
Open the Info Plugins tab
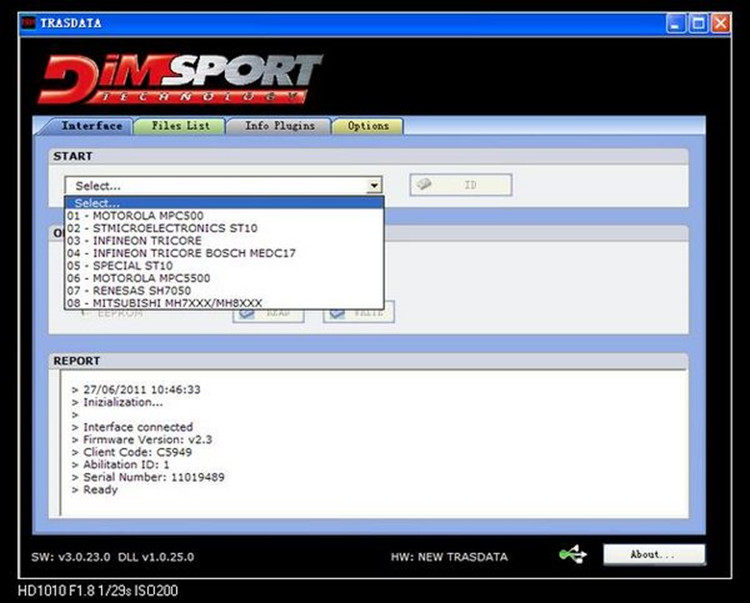coord(280,126)
